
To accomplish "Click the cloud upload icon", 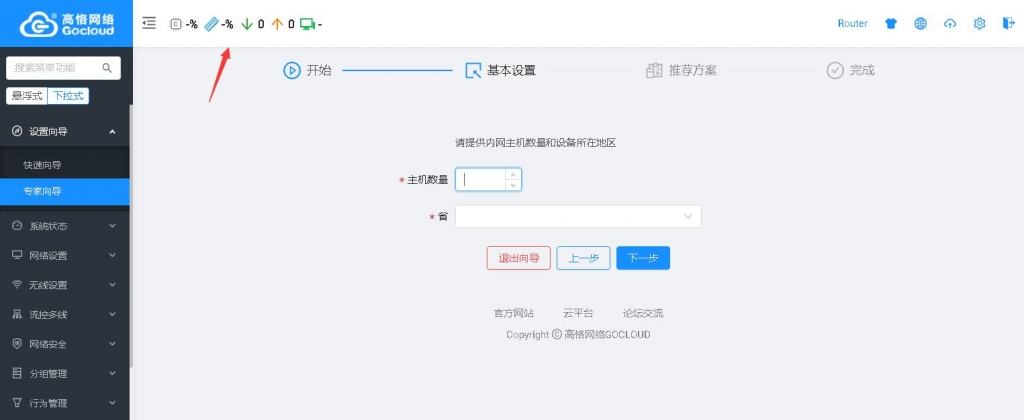I will (950, 23).
